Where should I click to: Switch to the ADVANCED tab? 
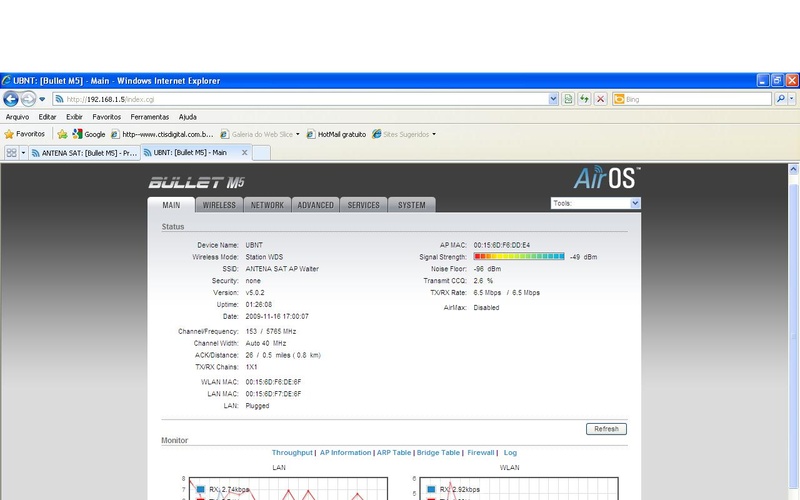pyautogui.click(x=315, y=205)
